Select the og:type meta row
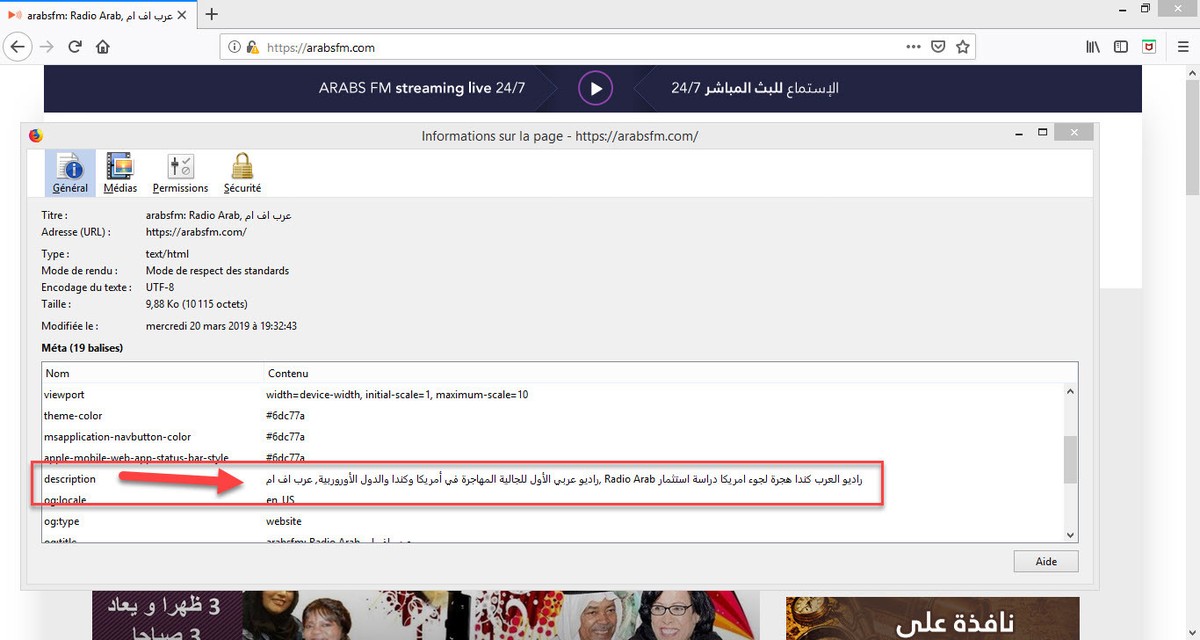1200x640 pixels. [x=552, y=521]
